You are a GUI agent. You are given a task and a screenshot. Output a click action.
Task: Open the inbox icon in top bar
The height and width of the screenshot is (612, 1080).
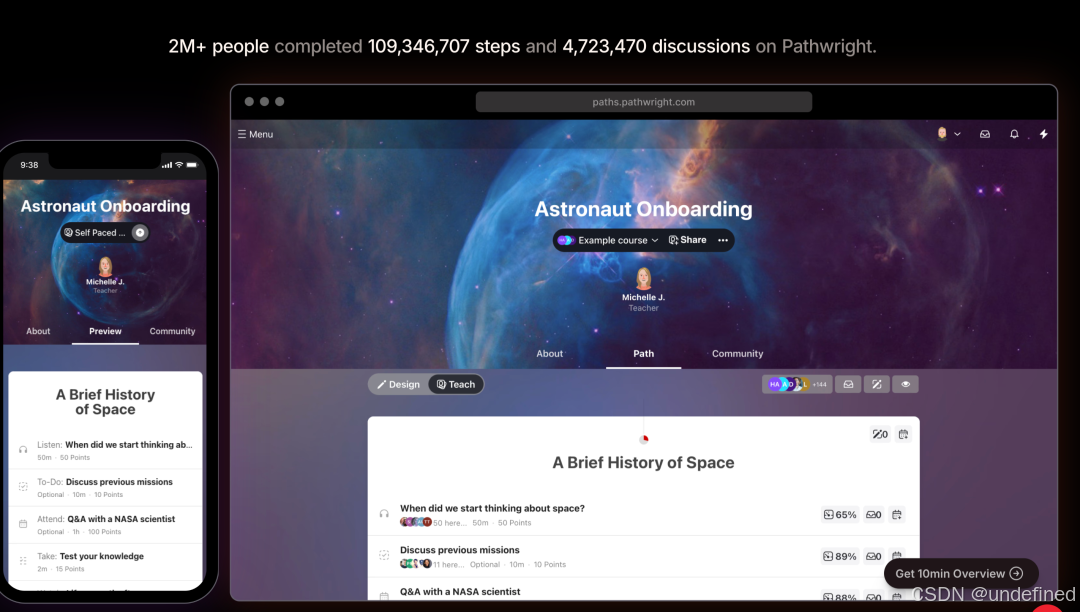coord(985,134)
